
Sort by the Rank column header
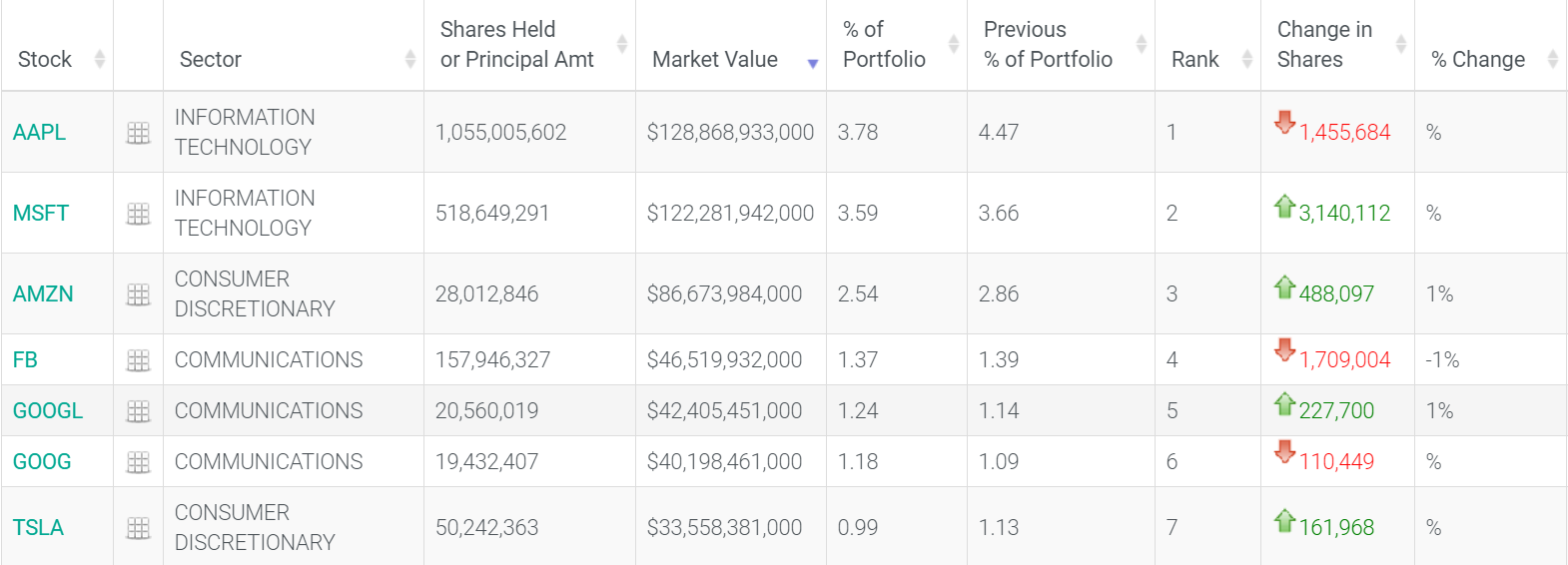click(x=1246, y=59)
